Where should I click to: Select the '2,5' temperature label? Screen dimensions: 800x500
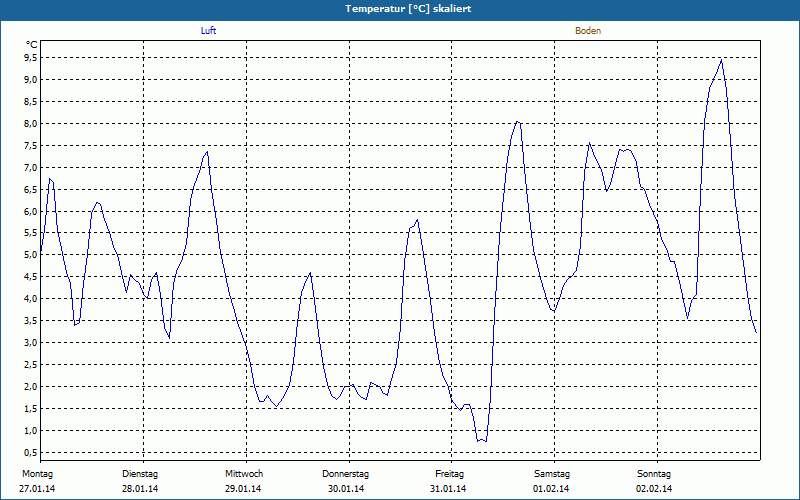click(30, 364)
